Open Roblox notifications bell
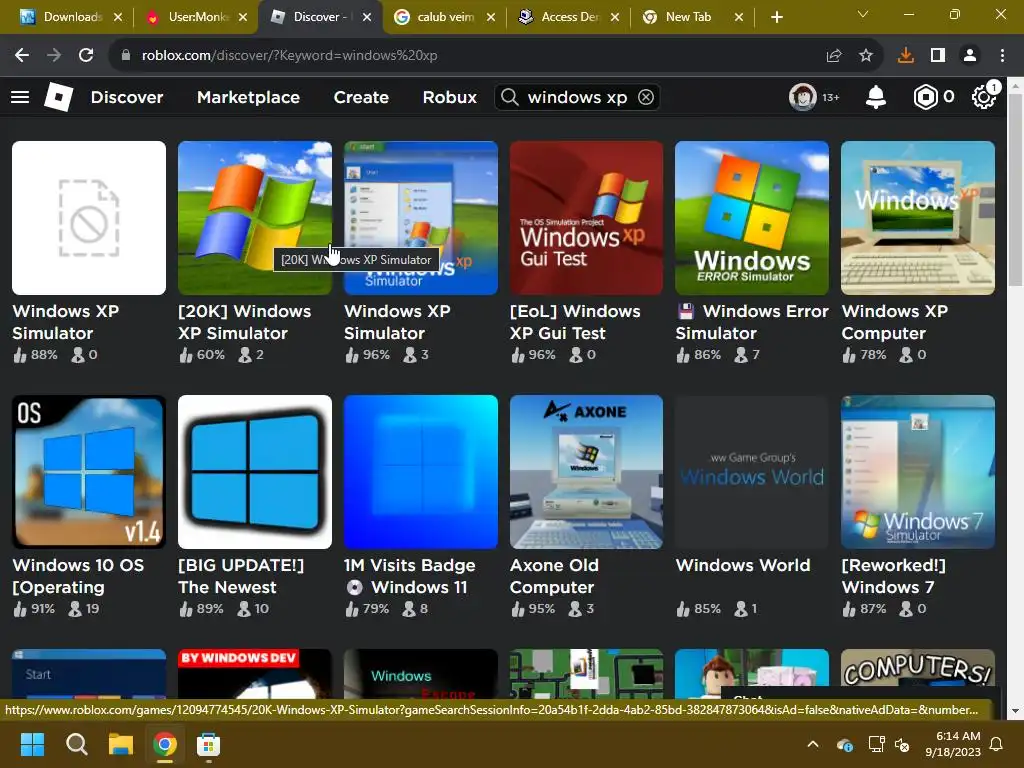 pyautogui.click(x=876, y=97)
